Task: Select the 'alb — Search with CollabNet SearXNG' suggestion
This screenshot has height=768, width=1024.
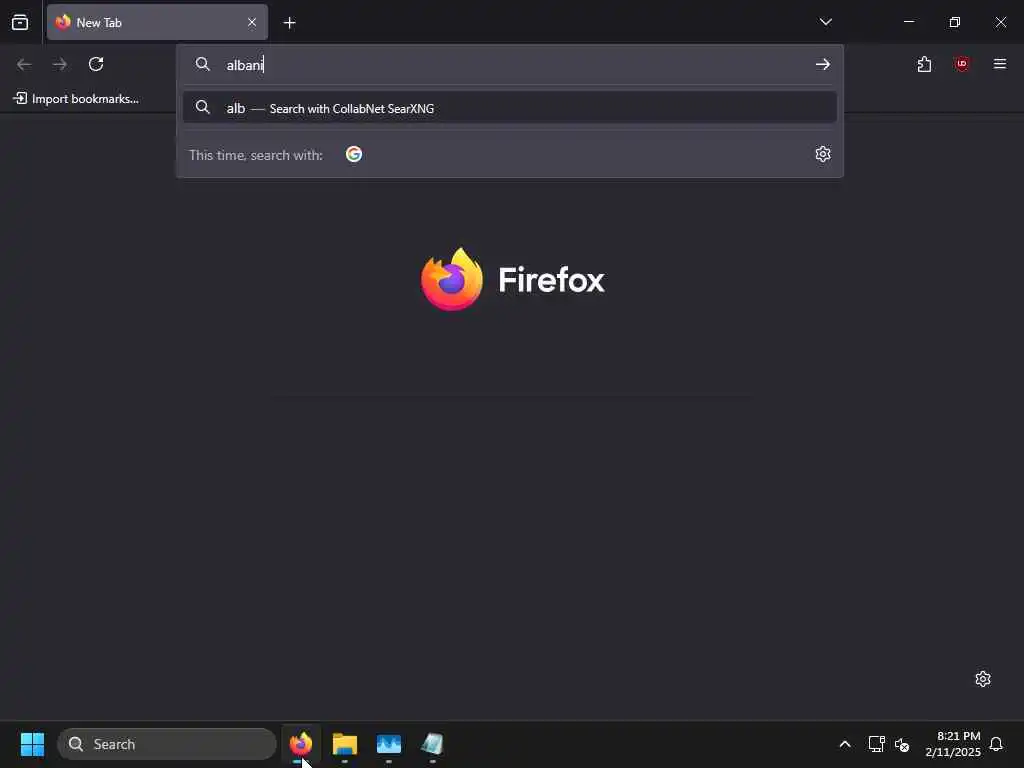Action: pyautogui.click(x=509, y=108)
